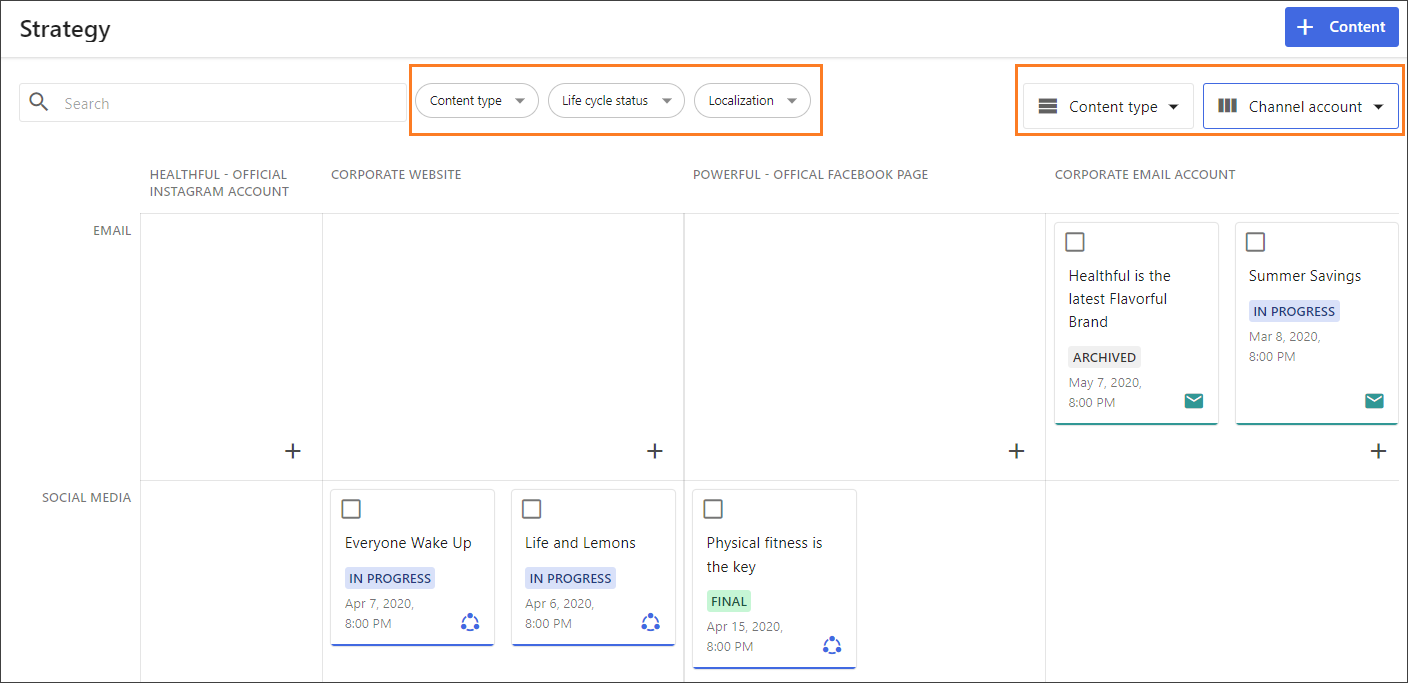Click the search magnifier icon
1408x683 pixels.
[x=39, y=102]
